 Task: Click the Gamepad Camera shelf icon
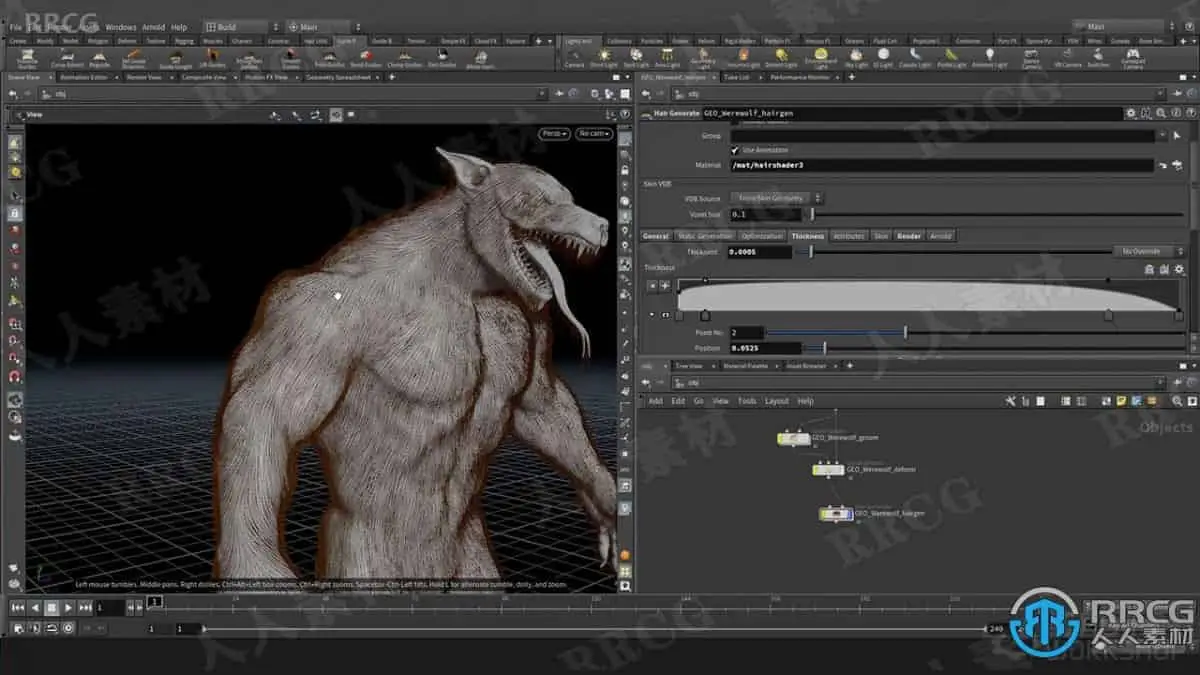pyautogui.click(x=1132, y=55)
